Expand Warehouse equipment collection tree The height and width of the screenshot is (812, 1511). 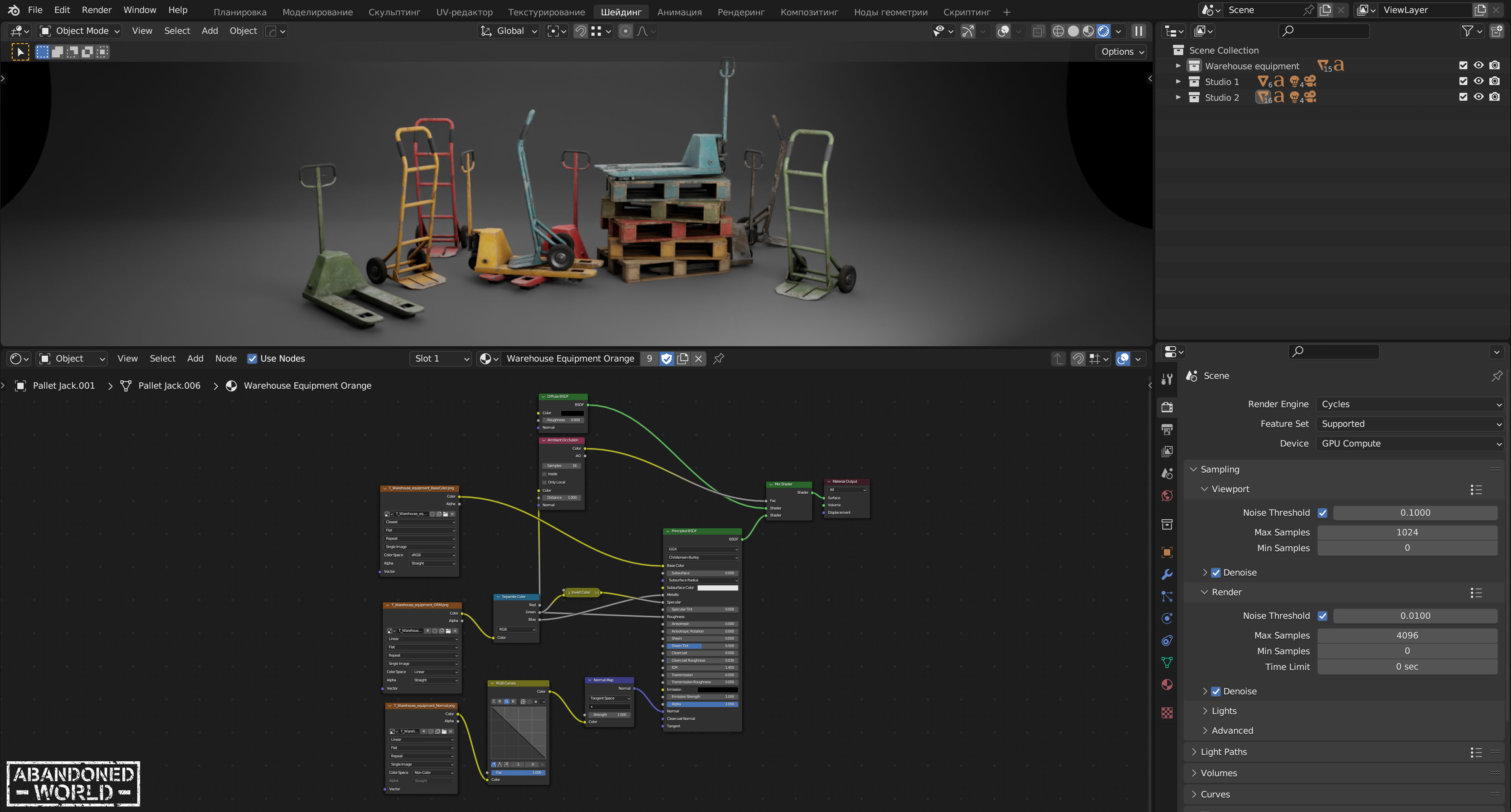pos(1178,66)
